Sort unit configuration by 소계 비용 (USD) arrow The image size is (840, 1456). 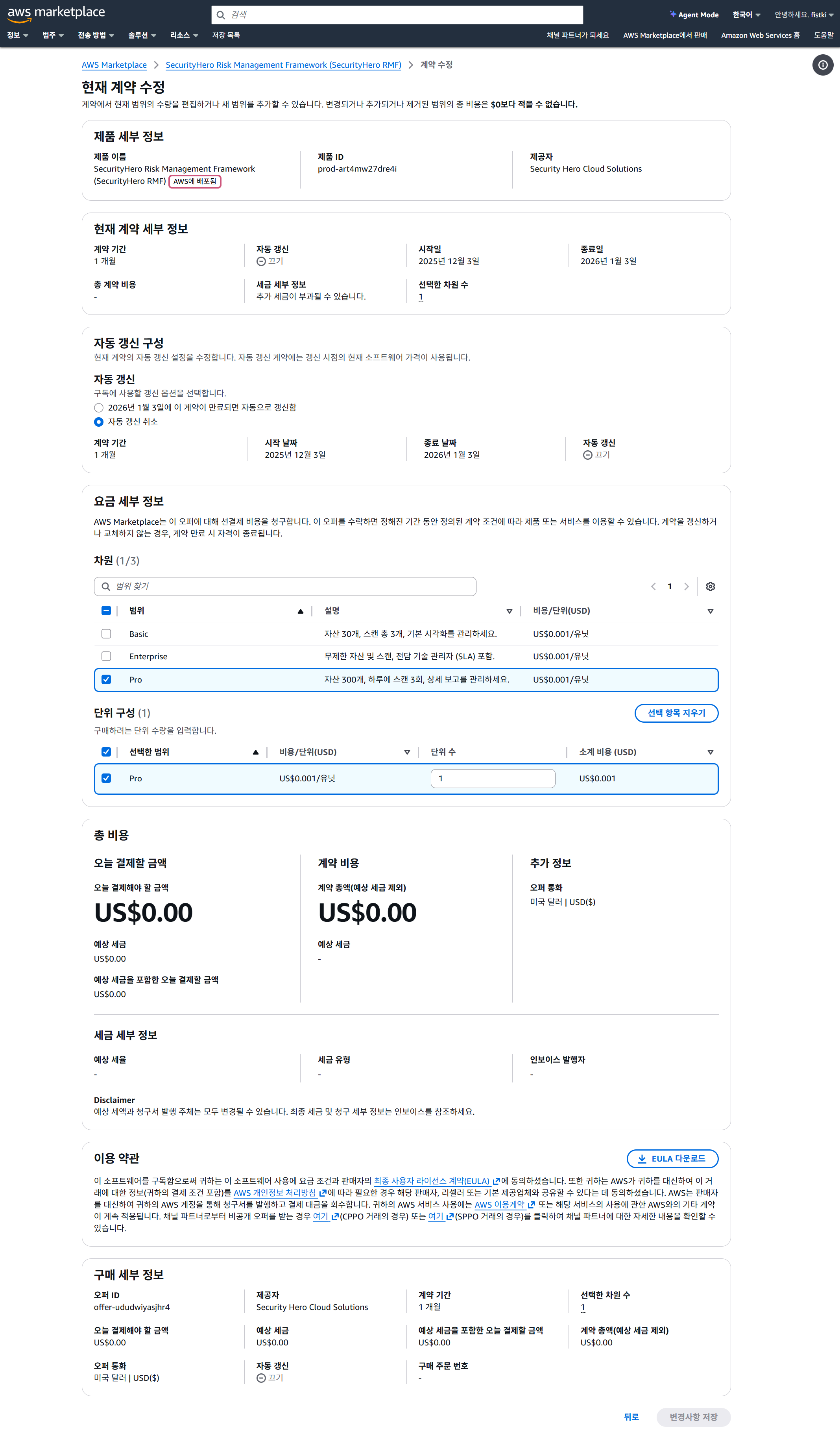click(710, 752)
